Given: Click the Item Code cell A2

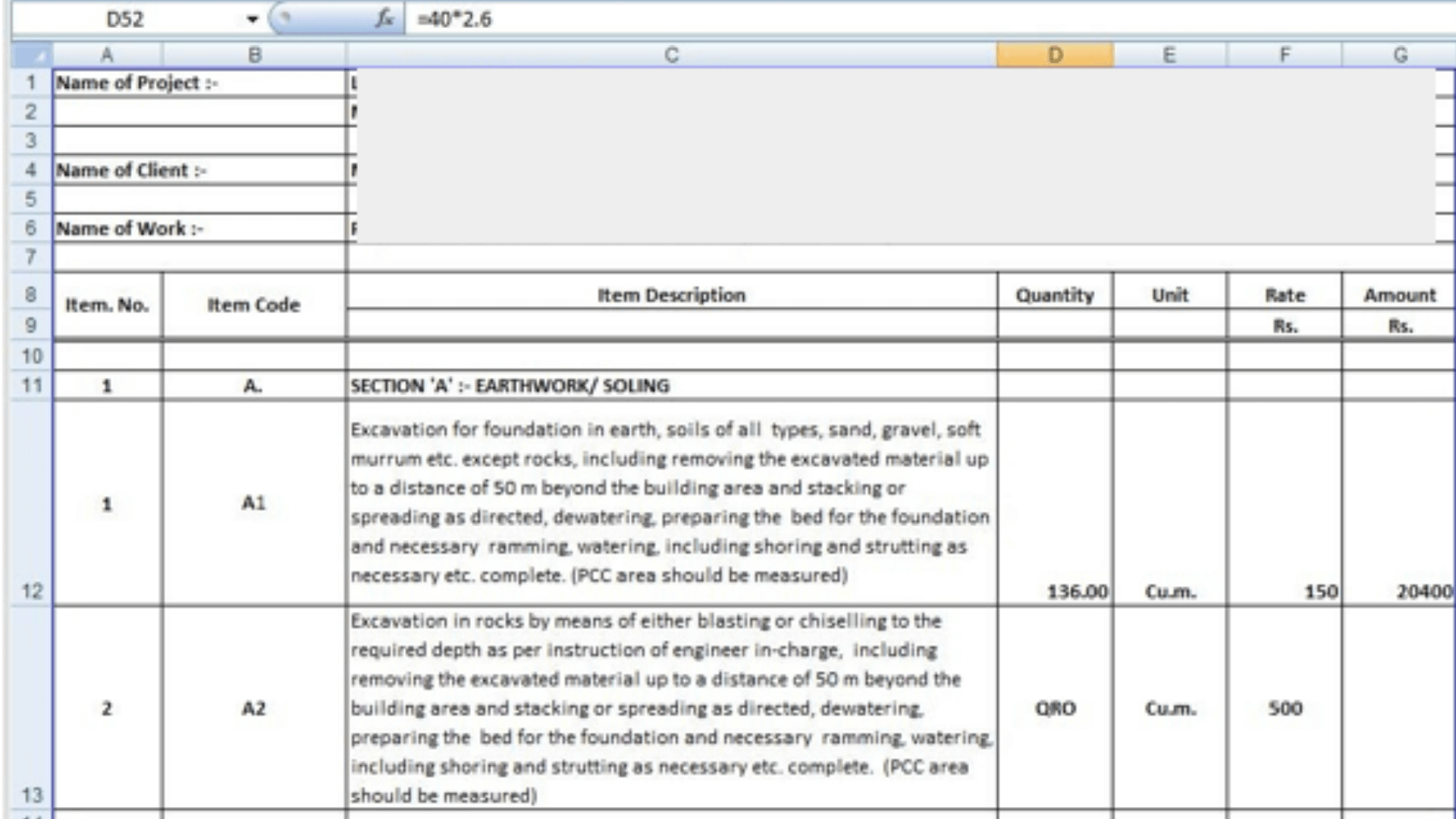Looking at the screenshot, I should [254, 708].
